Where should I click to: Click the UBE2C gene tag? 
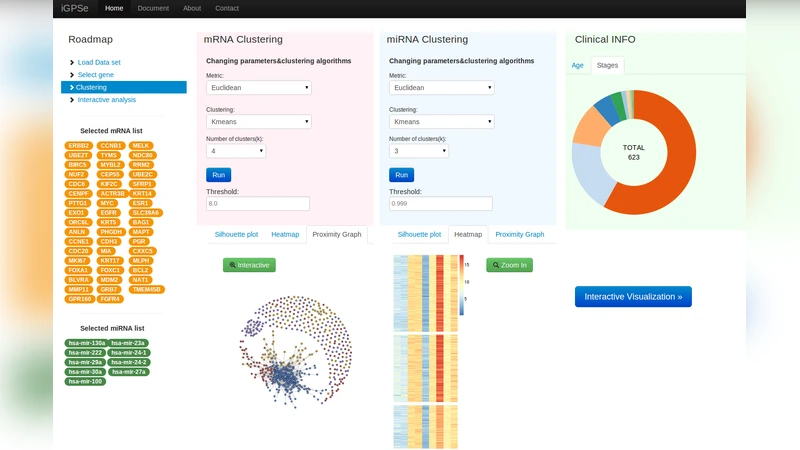tap(142, 174)
